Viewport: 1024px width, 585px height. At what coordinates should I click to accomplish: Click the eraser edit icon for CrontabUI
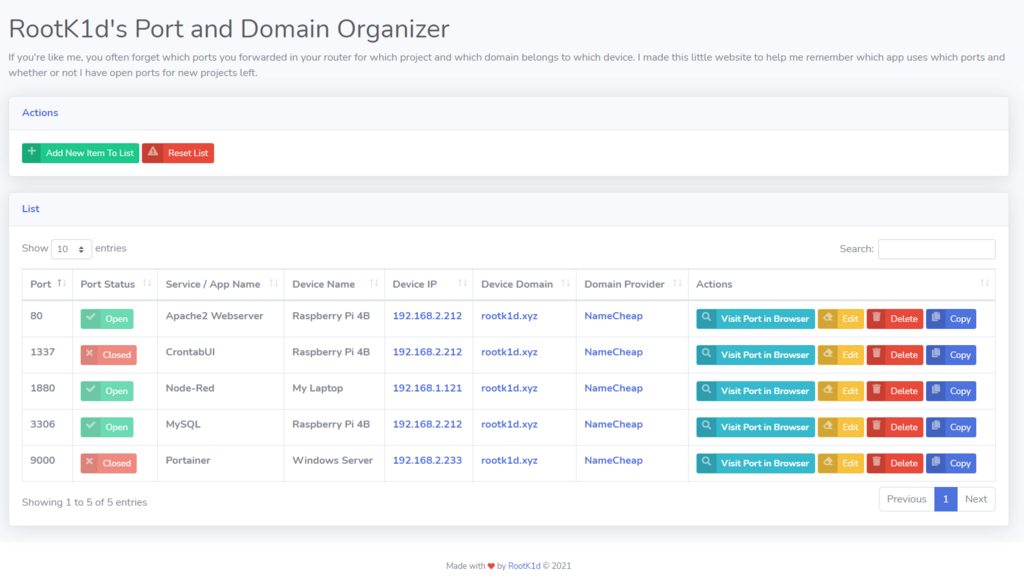(828, 354)
